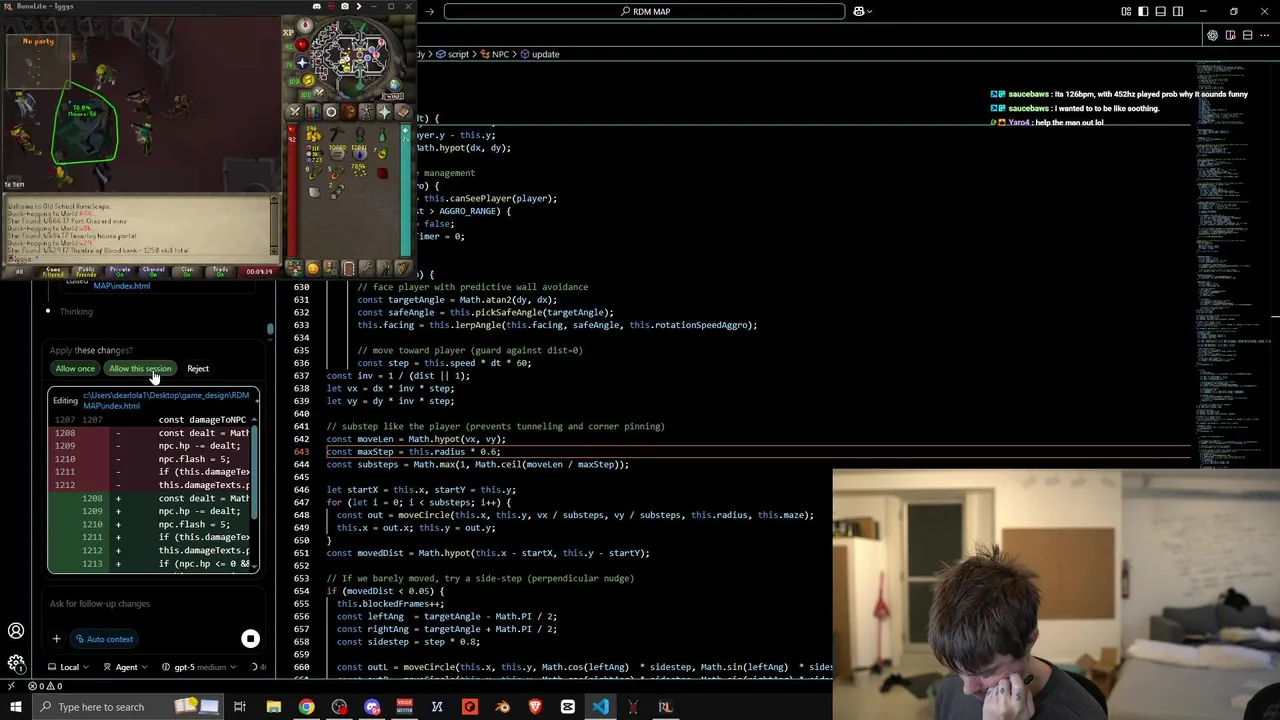Open the VS Code Accounts icon

point(16,631)
